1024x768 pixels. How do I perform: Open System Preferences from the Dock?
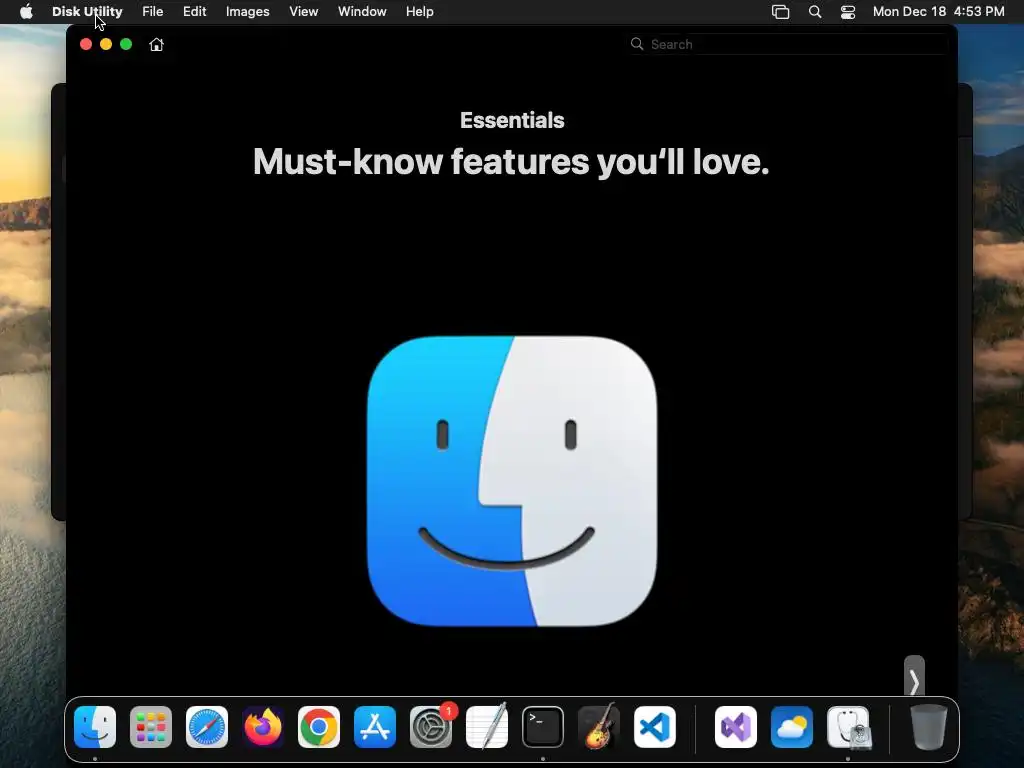click(431, 727)
